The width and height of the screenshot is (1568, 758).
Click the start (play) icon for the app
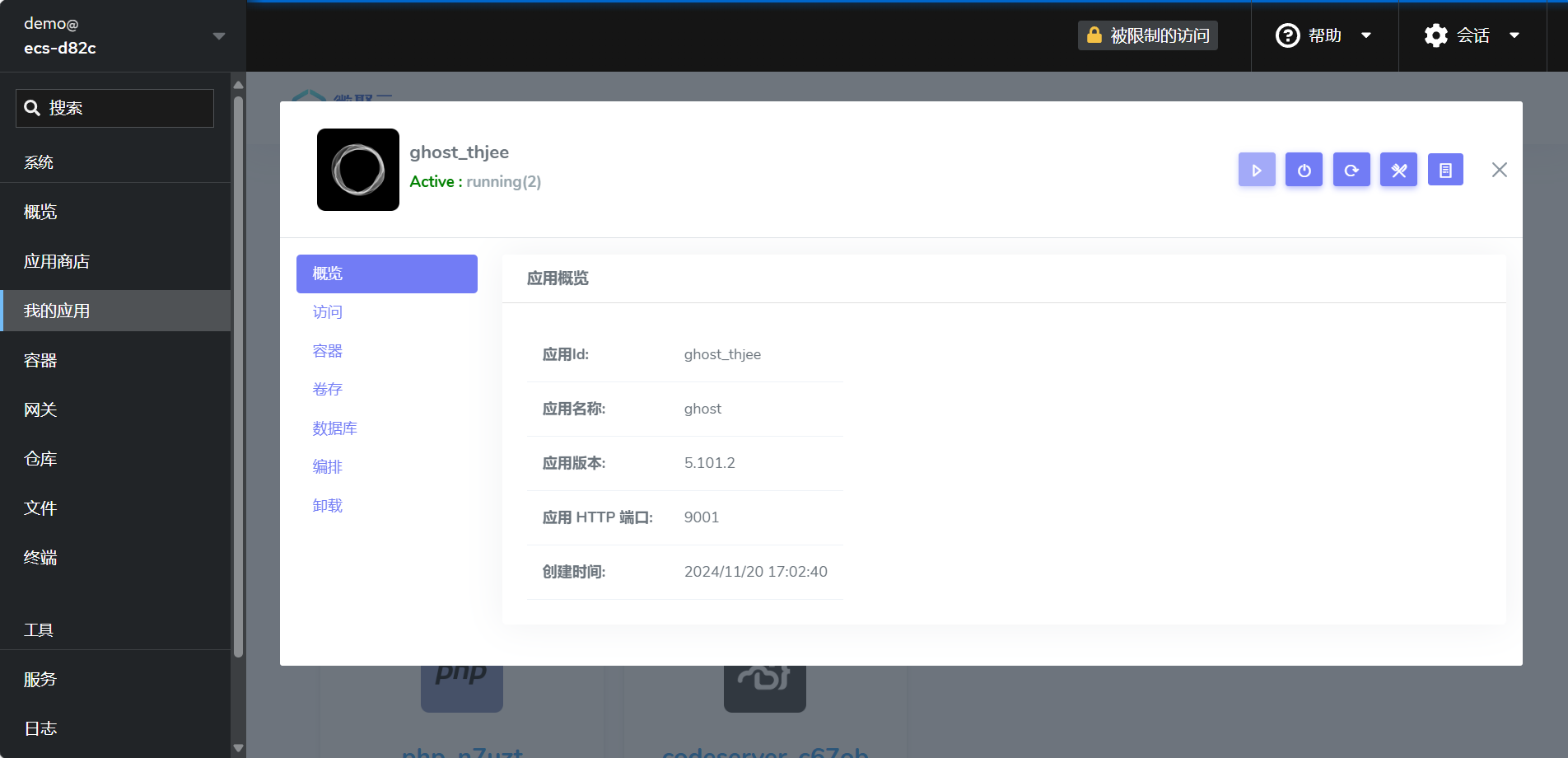click(x=1256, y=170)
